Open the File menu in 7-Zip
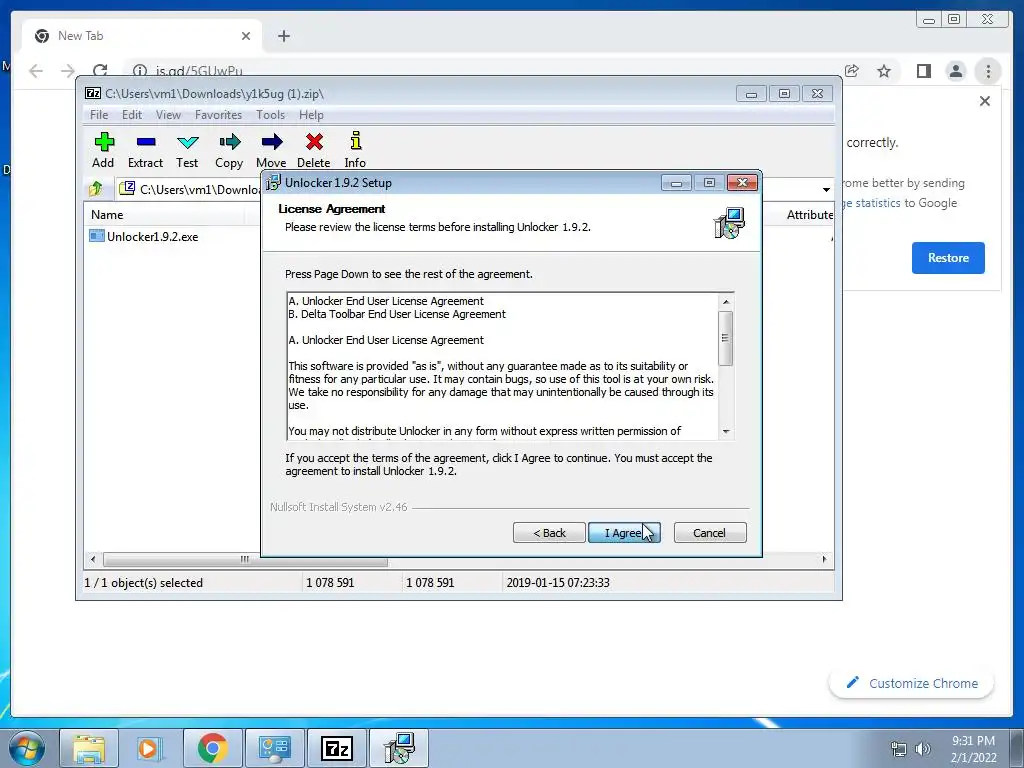The height and width of the screenshot is (768, 1024). 99,115
